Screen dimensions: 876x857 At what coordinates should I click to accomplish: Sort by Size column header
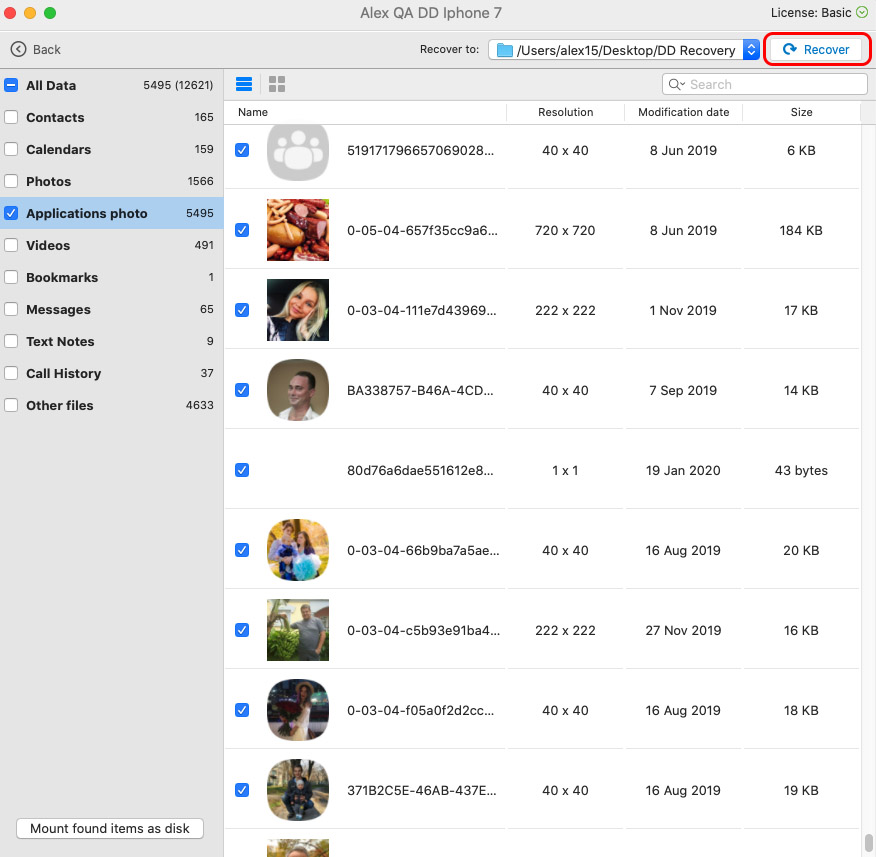pos(801,112)
